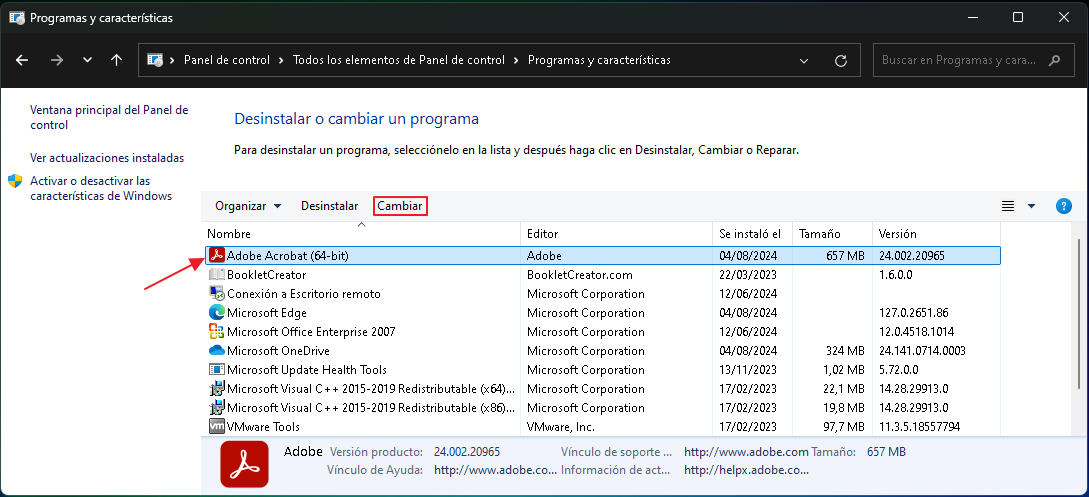Click the Desinstalar button
Screen dimensions: 1089x497
pos(329,206)
